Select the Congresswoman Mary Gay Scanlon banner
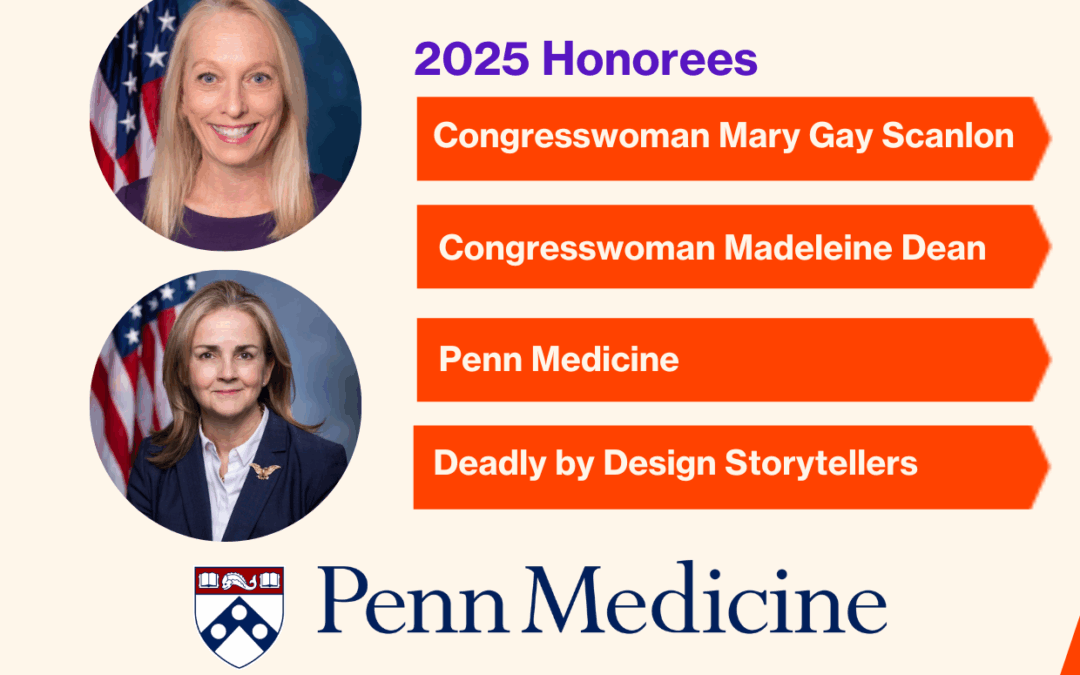Image resolution: width=1080 pixels, height=675 pixels. pos(733,138)
